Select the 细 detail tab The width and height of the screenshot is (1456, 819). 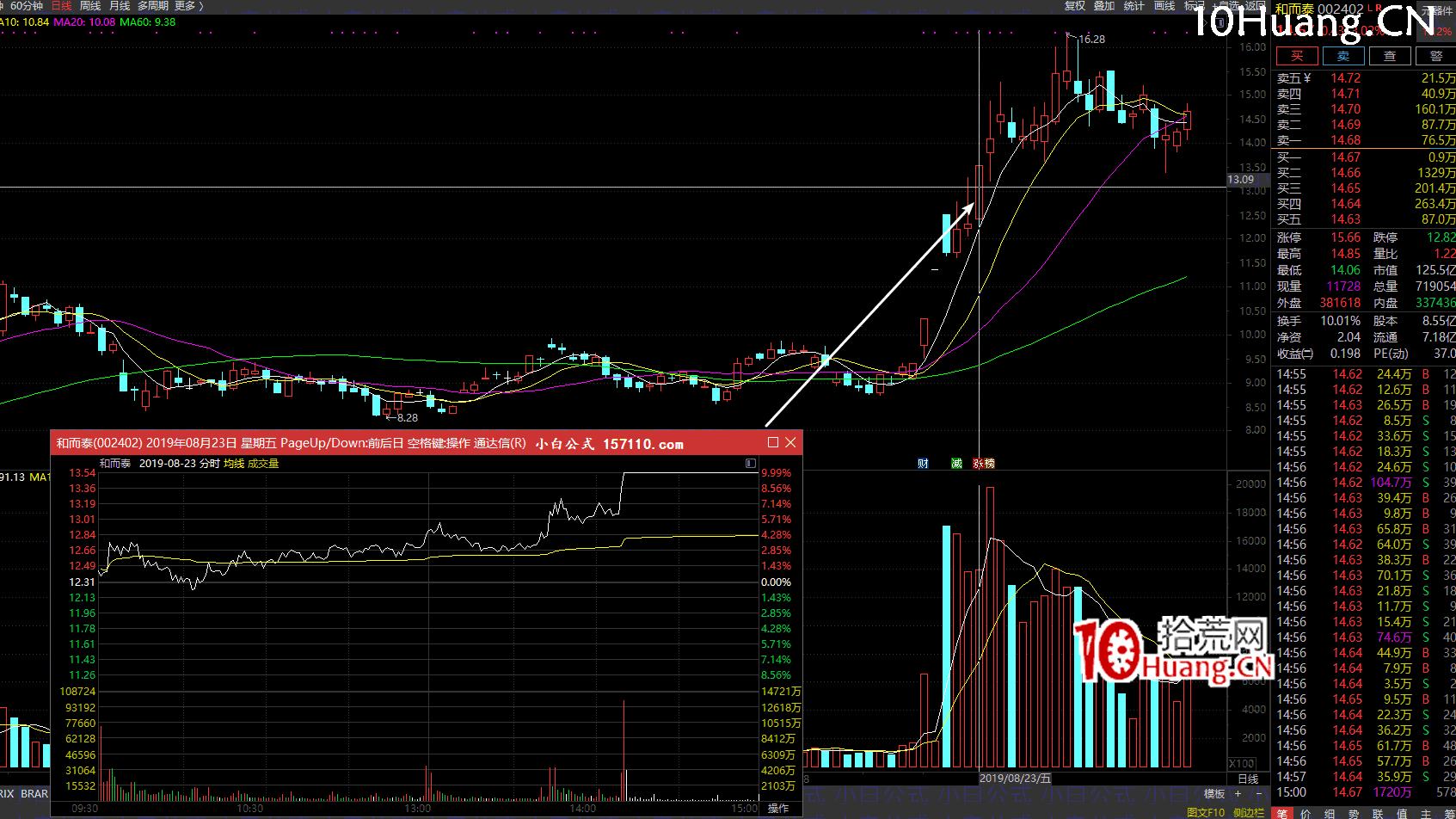pyautogui.click(x=1330, y=813)
